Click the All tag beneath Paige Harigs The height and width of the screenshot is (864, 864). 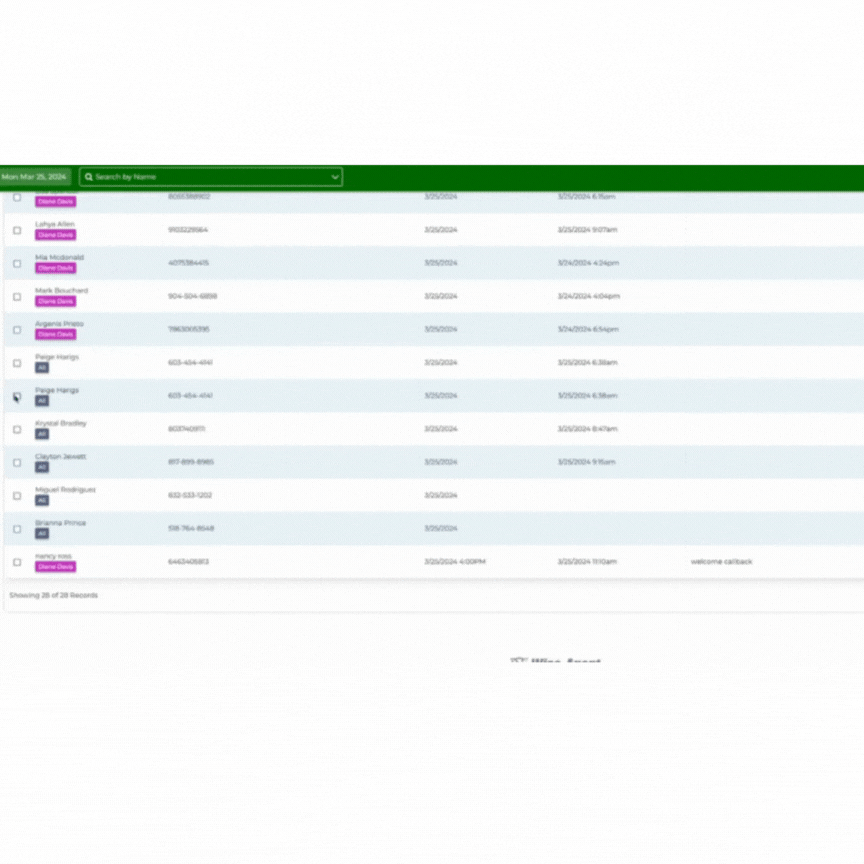(x=41, y=368)
